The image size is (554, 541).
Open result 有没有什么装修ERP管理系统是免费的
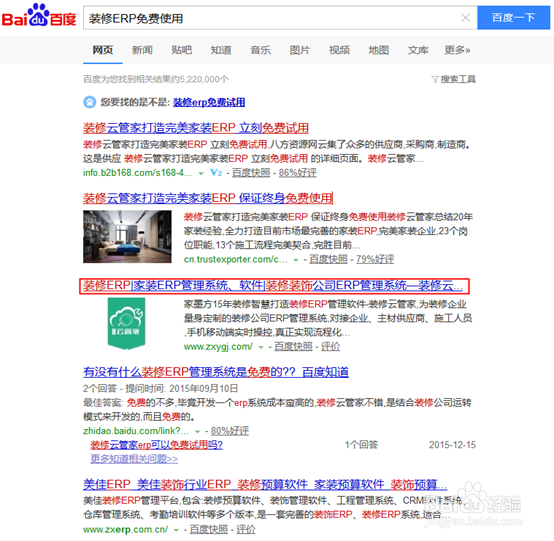click(216, 372)
